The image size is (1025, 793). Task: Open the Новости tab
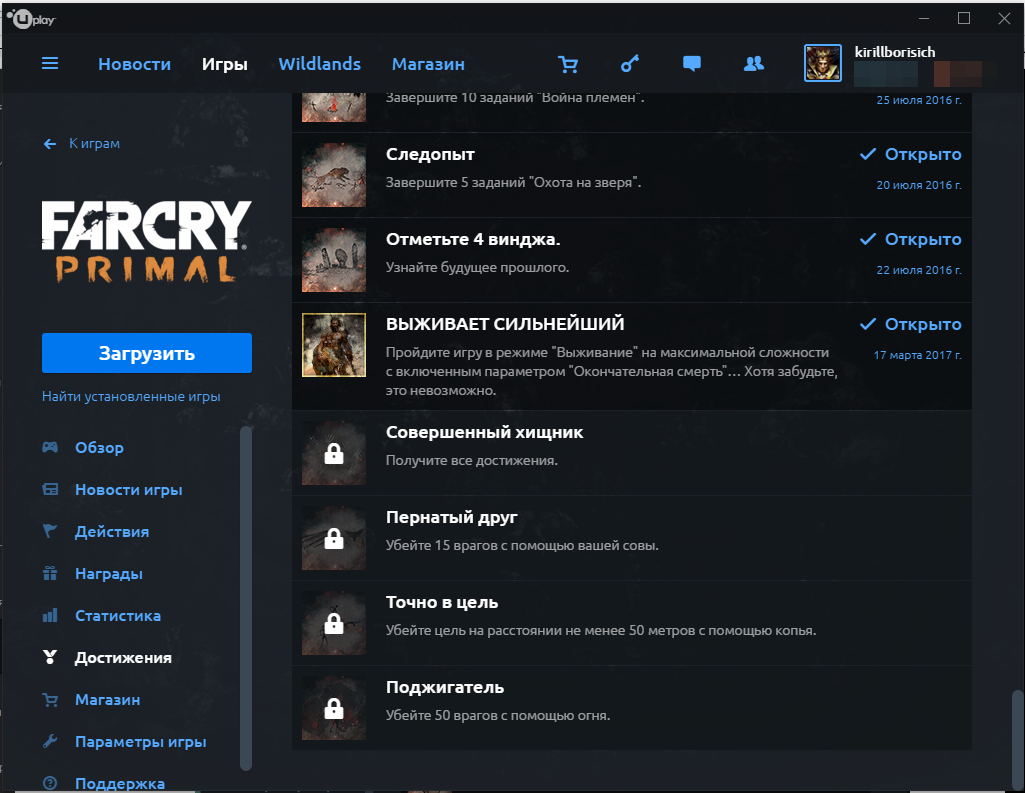134,64
